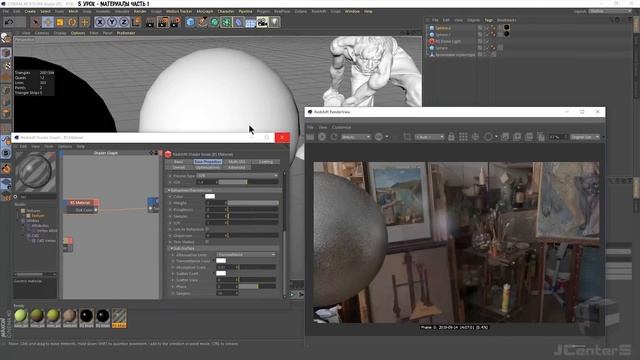This screenshot has width=640, height=360.
Task: Open viewport Options menu
Action: pos(78,33)
